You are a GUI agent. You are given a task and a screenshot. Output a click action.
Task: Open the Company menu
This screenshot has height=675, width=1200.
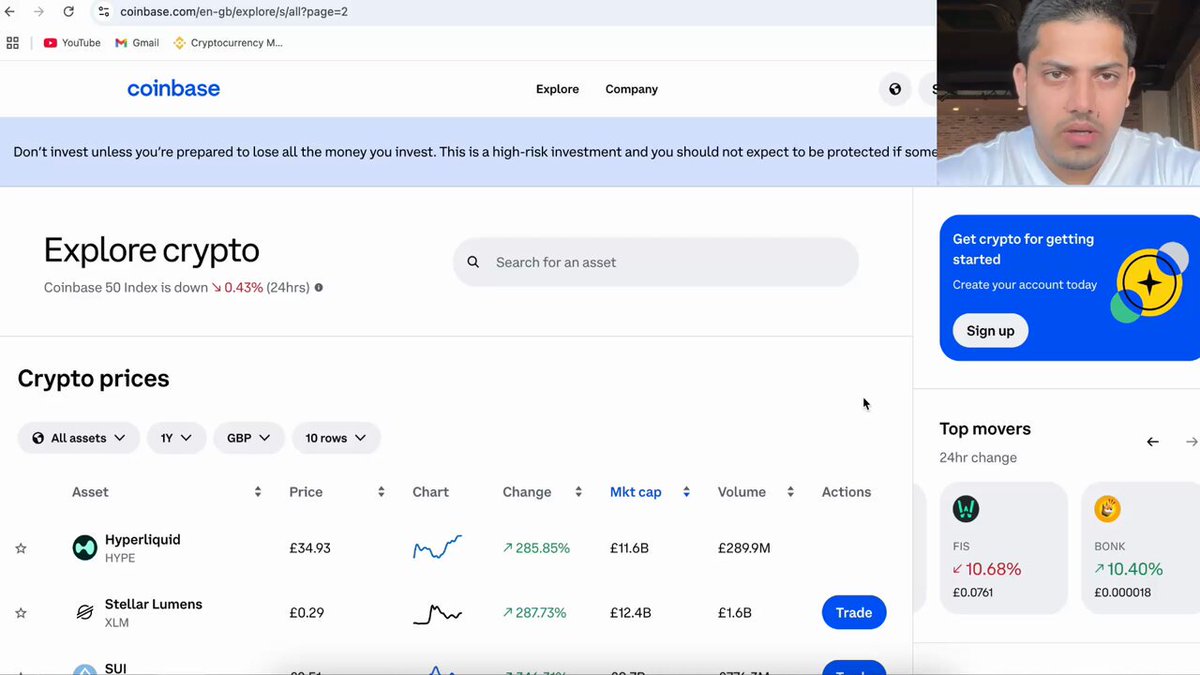631,89
